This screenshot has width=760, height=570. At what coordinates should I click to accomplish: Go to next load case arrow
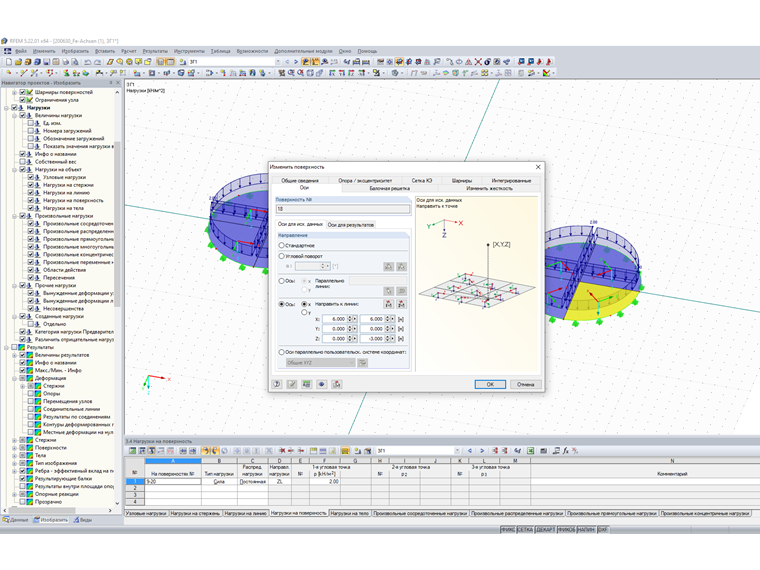pos(296,62)
